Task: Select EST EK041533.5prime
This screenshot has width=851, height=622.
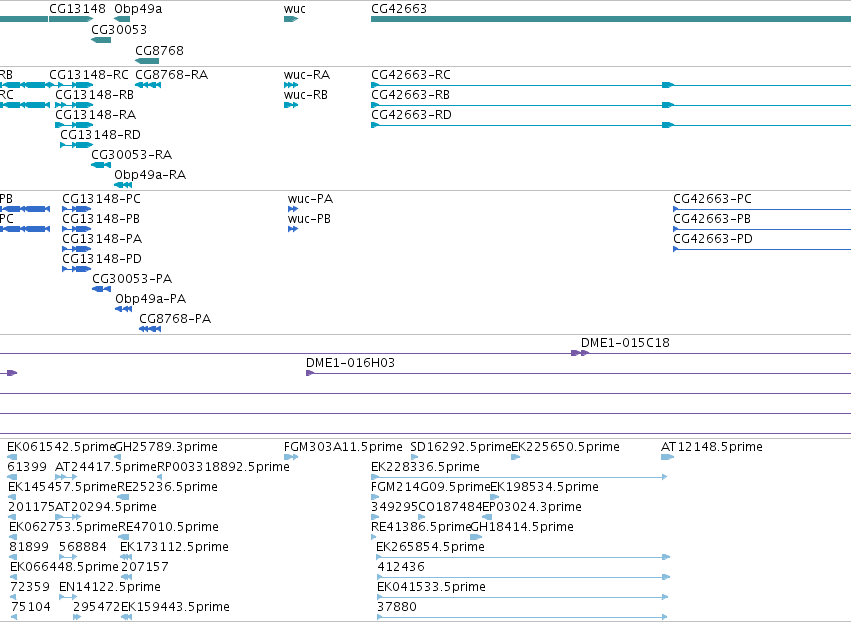Action: [431, 587]
